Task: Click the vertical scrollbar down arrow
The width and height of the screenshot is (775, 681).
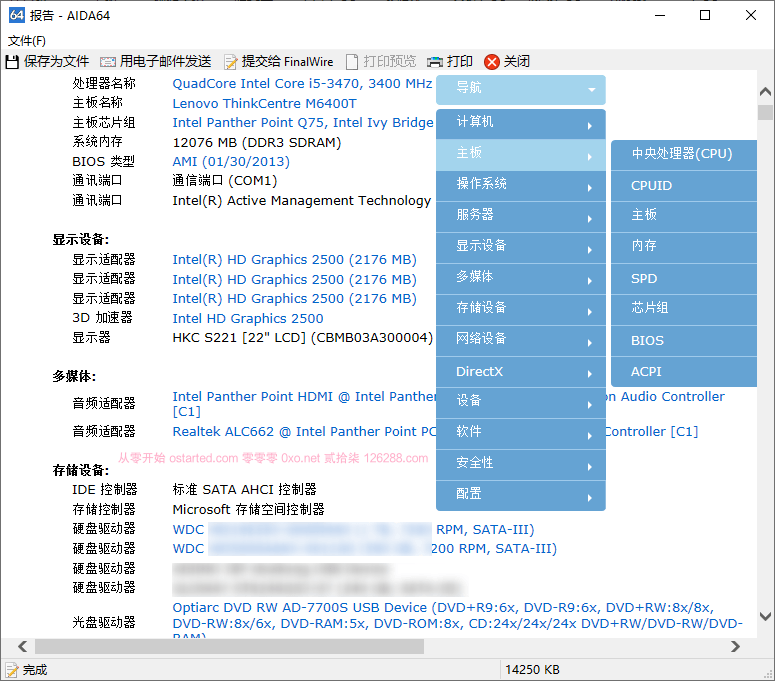Action: pyautogui.click(x=765, y=616)
